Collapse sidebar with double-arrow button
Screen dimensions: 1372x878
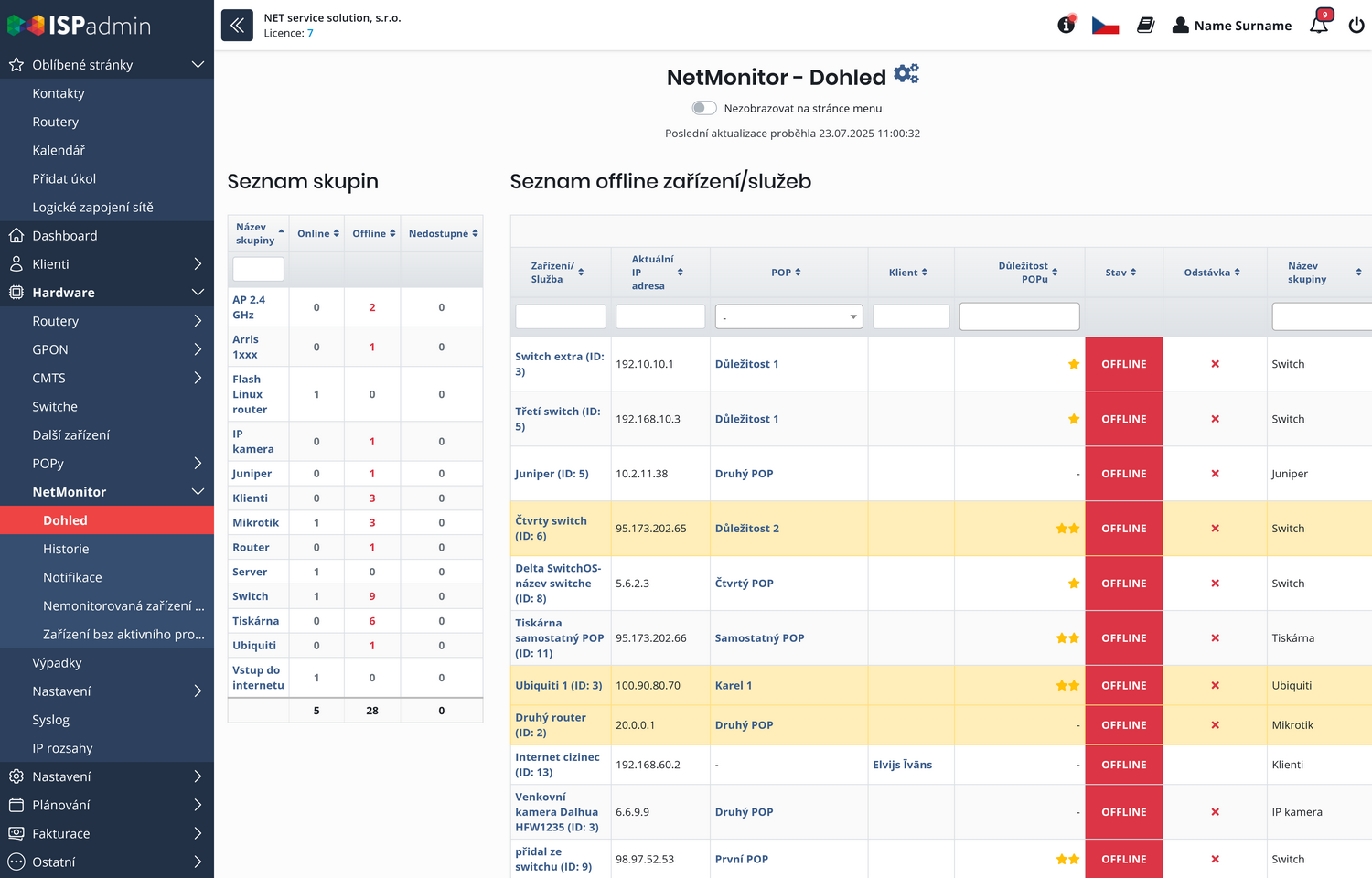click(x=237, y=26)
